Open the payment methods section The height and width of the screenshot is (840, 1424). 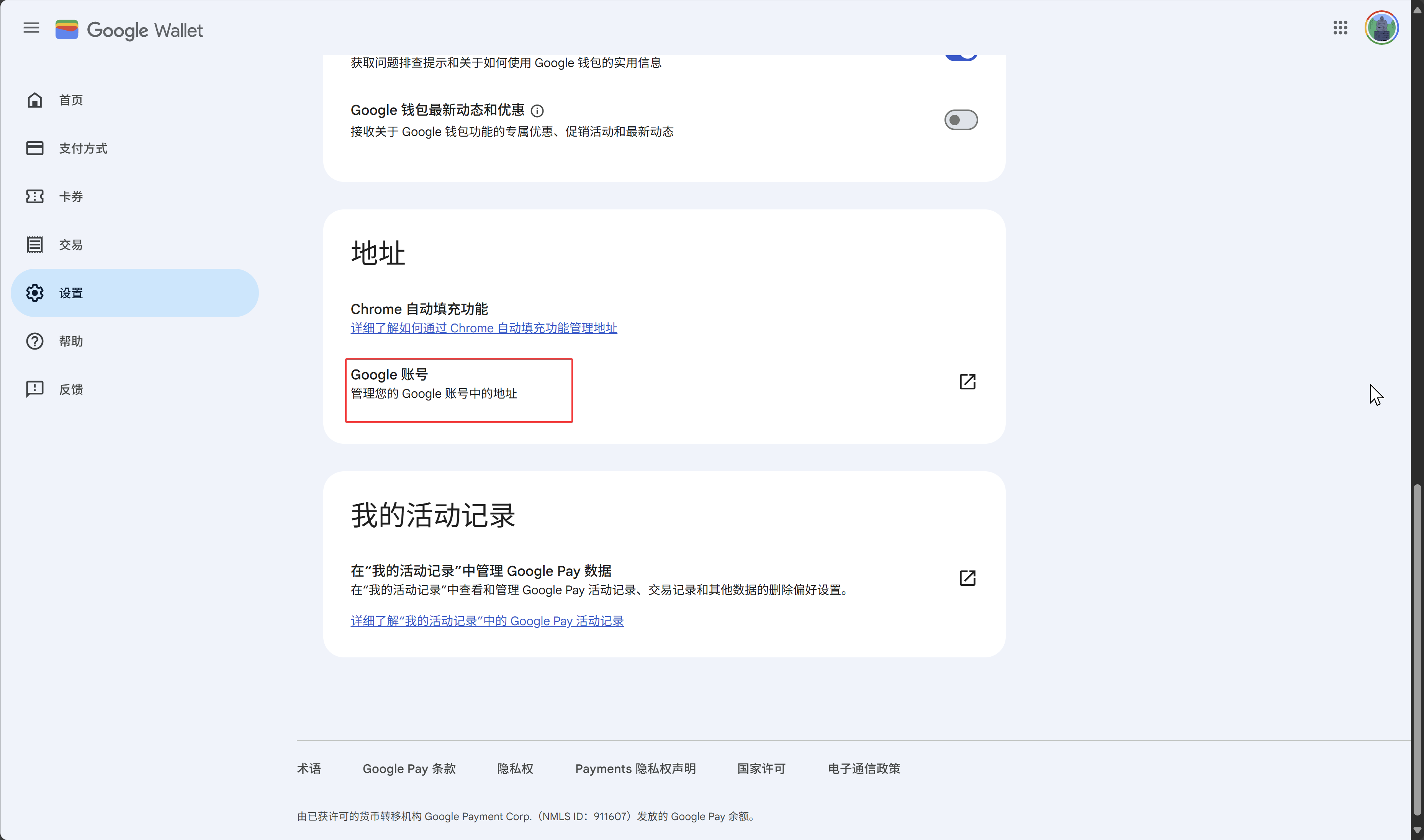click(x=83, y=148)
